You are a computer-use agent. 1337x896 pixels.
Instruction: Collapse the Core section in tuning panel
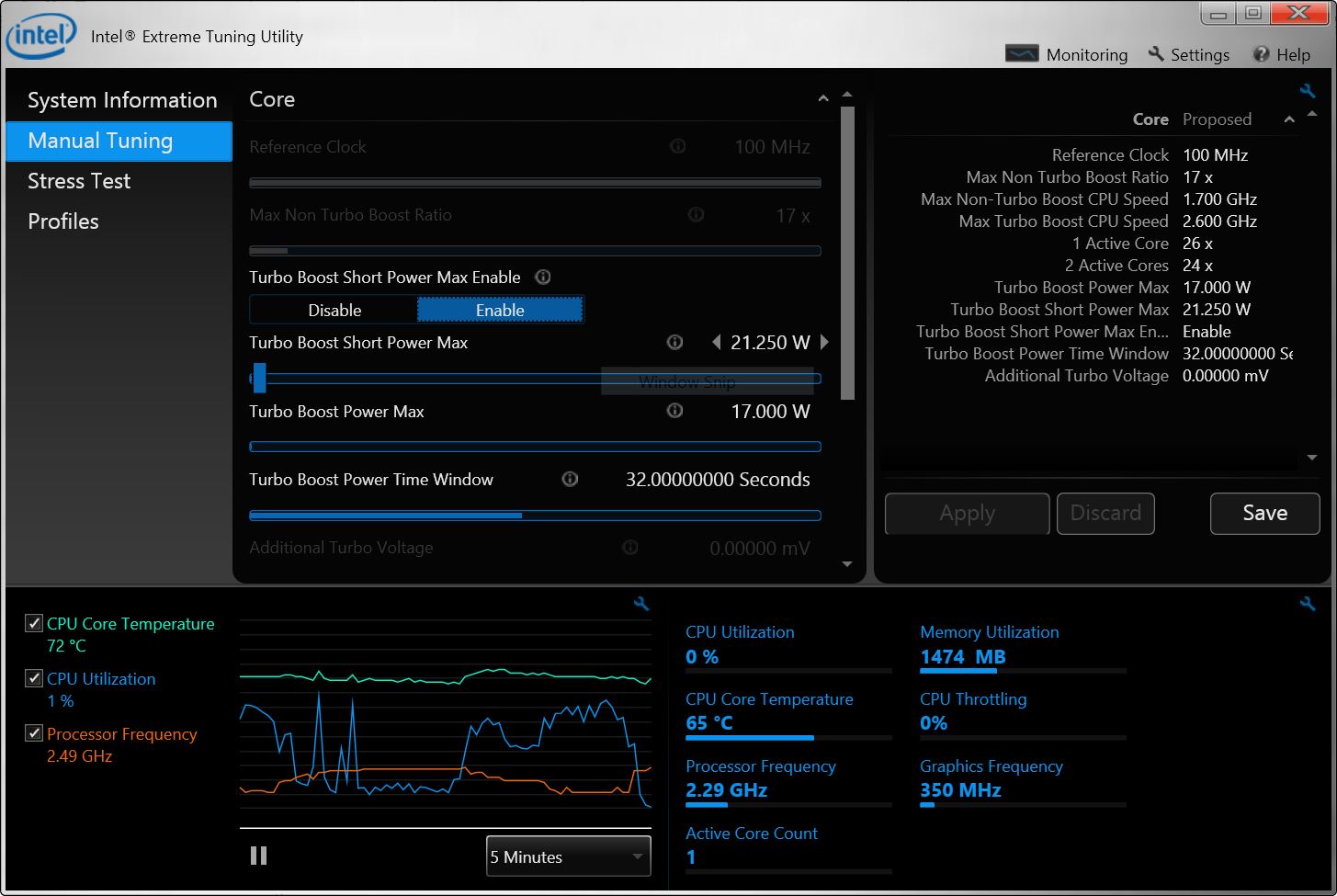click(x=822, y=98)
